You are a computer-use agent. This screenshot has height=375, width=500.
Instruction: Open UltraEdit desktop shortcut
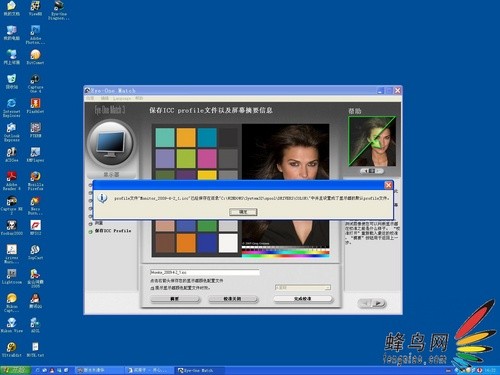click(12, 350)
